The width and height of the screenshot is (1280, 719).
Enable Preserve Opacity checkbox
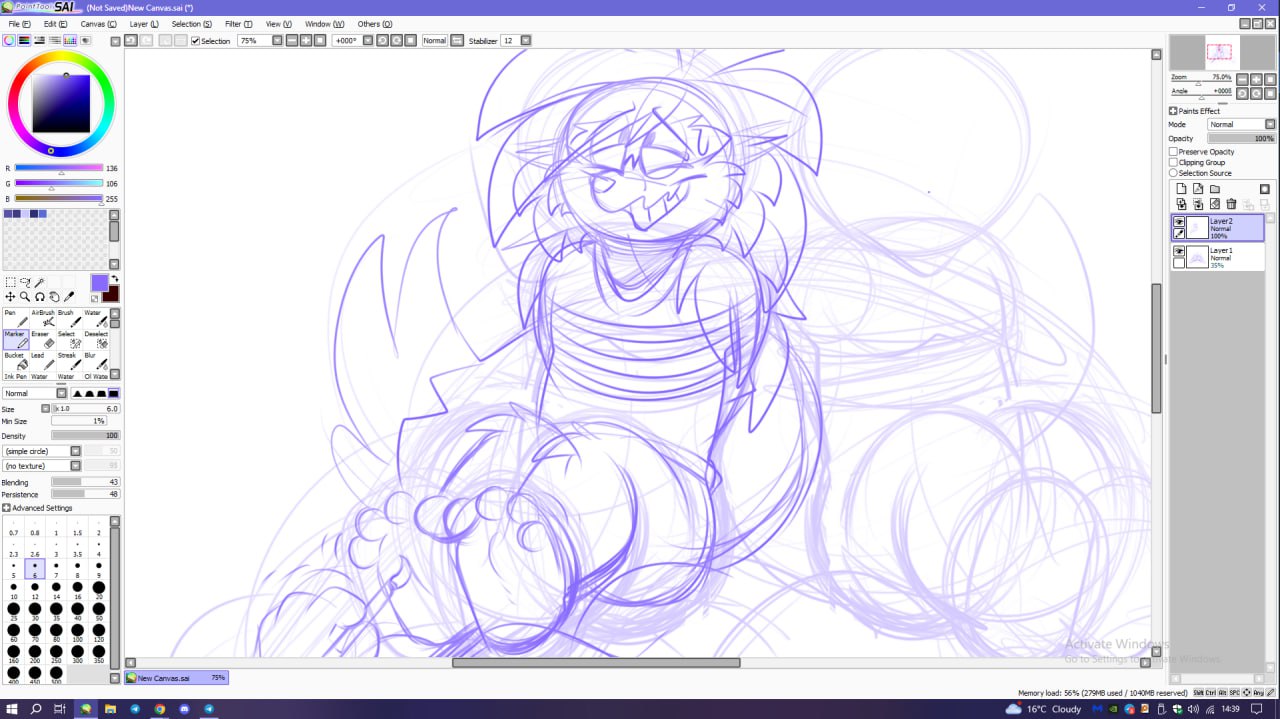point(1174,152)
